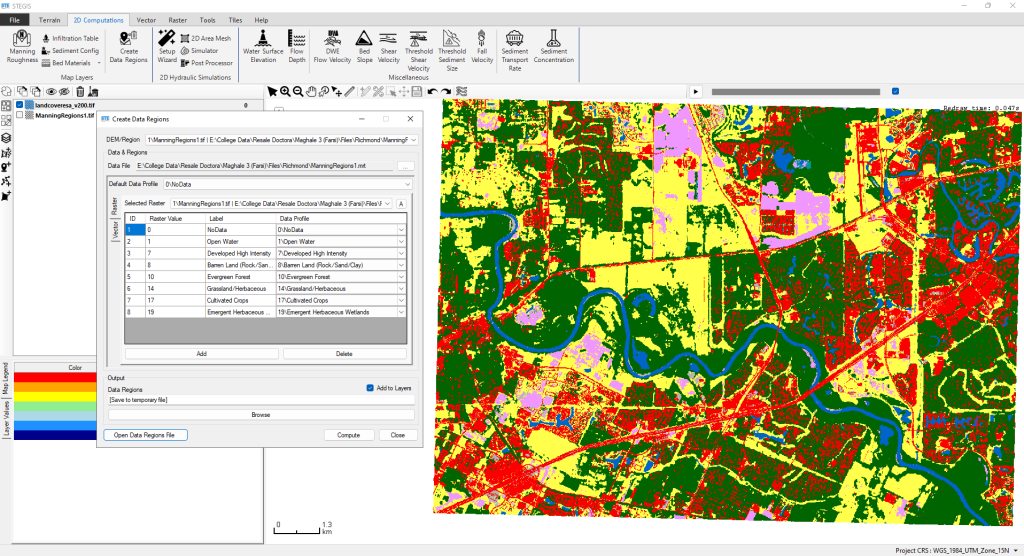Viewport: 1024px width, 556px height.
Task: Select the arrow pointer tool
Action: pyautogui.click(x=272, y=92)
